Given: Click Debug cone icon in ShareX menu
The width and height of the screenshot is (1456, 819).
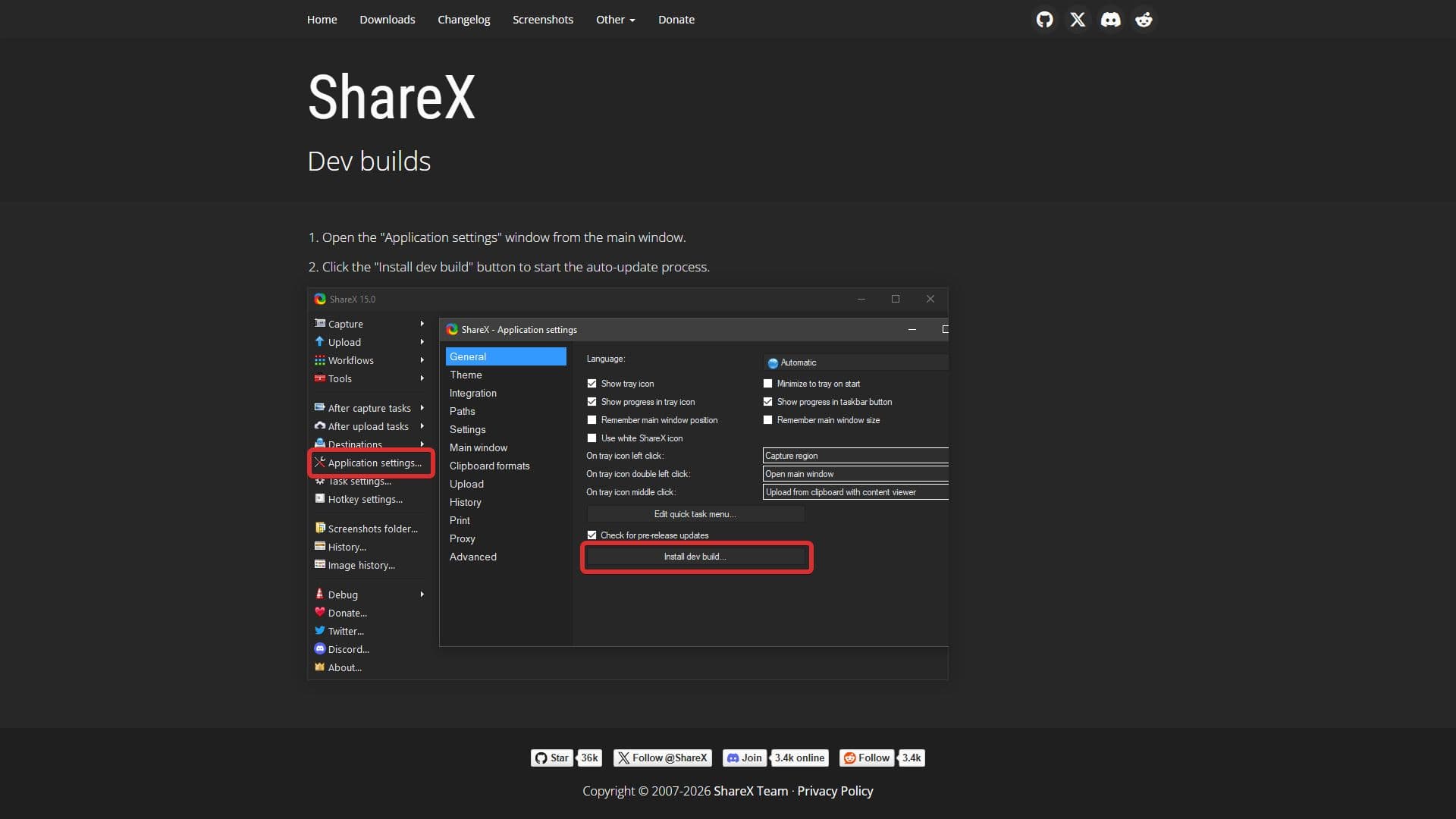Looking at the screenshot, I should [320, 594].
